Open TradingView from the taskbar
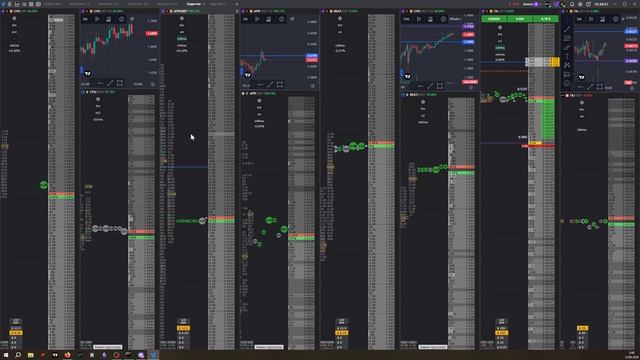The height and width of the screenshot is (360, 640). pos(55,355)
